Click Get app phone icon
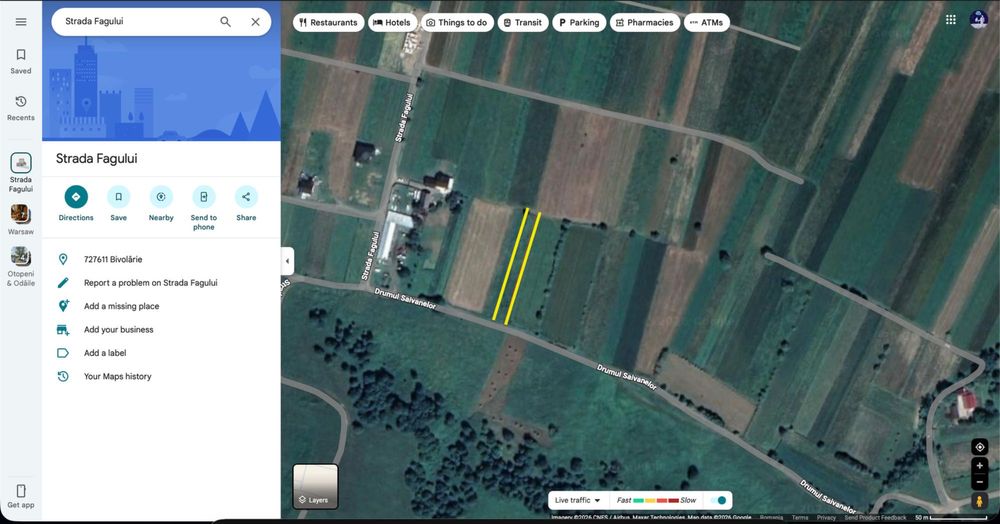Image resolution: width=1000 pixels, height=524 pixels. click(x=21, y=490)
